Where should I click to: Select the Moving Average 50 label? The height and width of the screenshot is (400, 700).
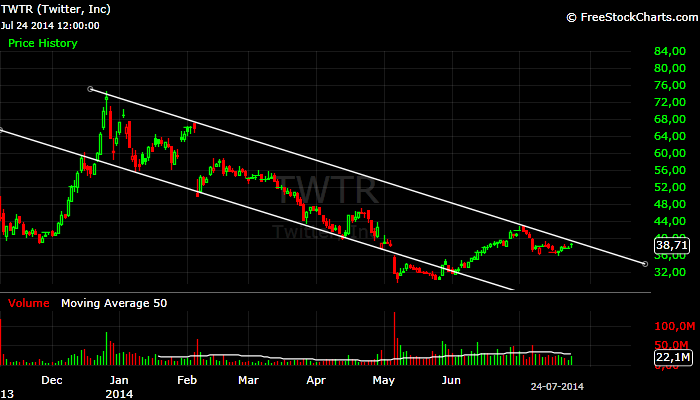point(114,303)
